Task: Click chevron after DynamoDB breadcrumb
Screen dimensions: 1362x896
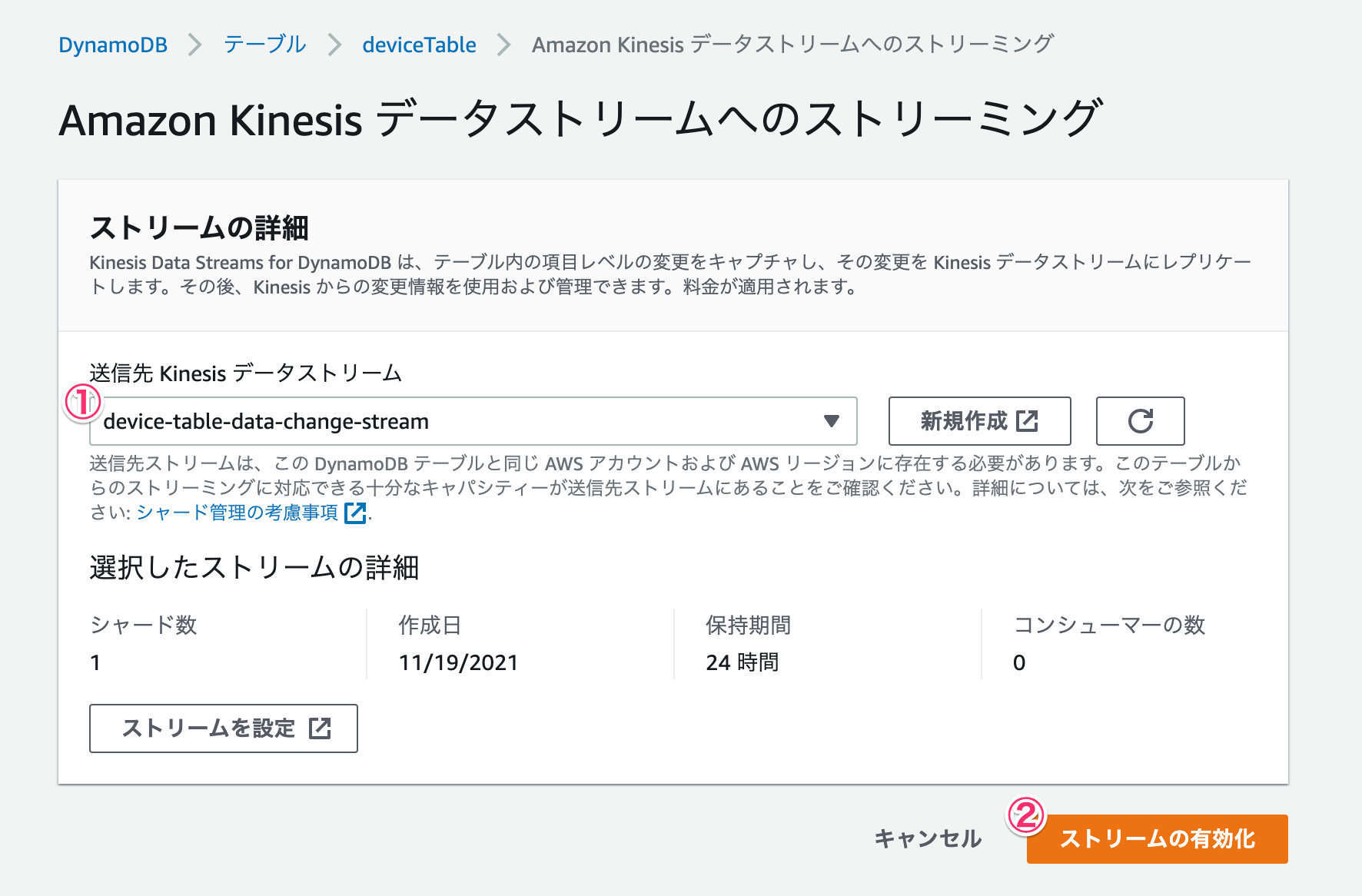Action: point(195,45)
